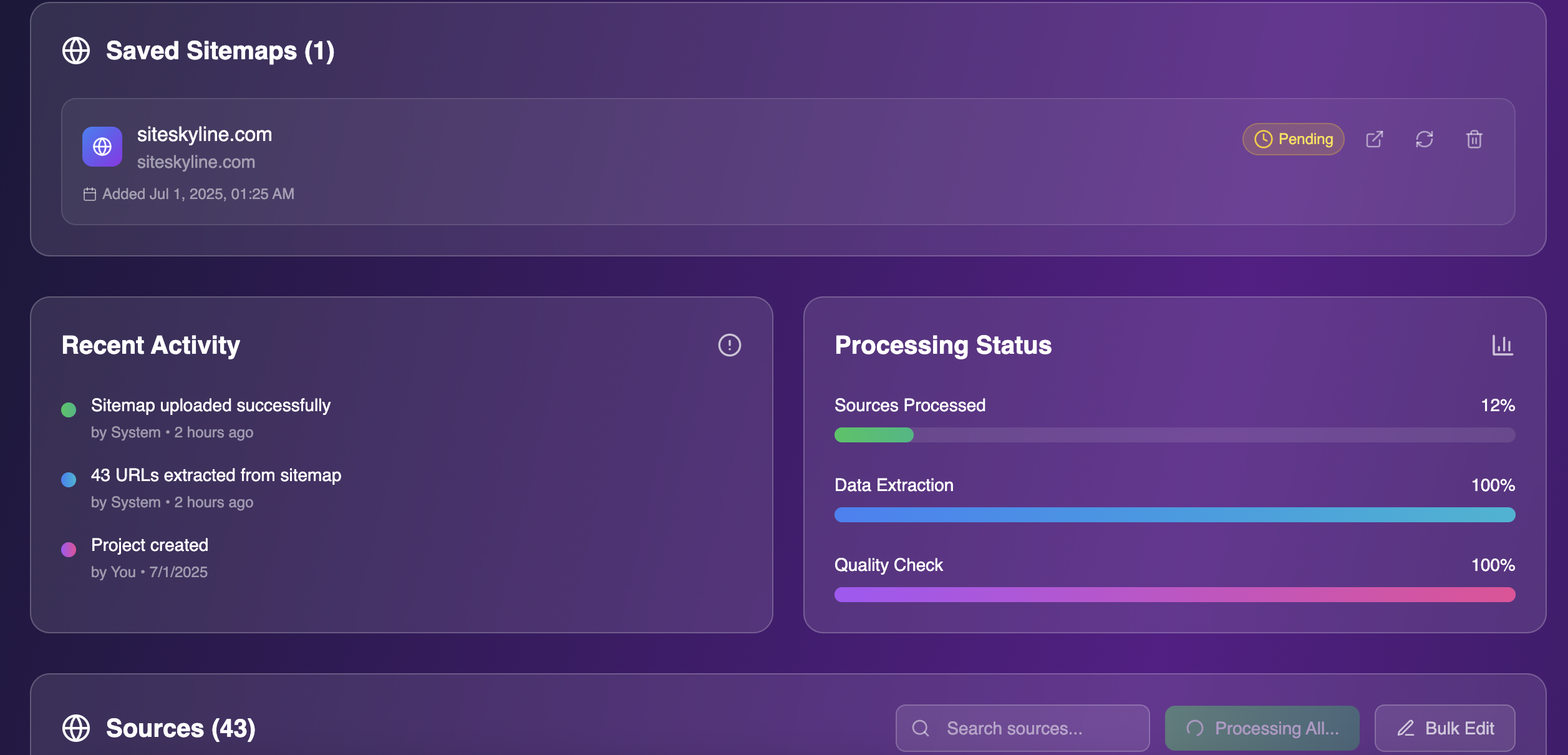
Task: Refresh the siteskyline.com sitemap
Action: [1424, 139]
